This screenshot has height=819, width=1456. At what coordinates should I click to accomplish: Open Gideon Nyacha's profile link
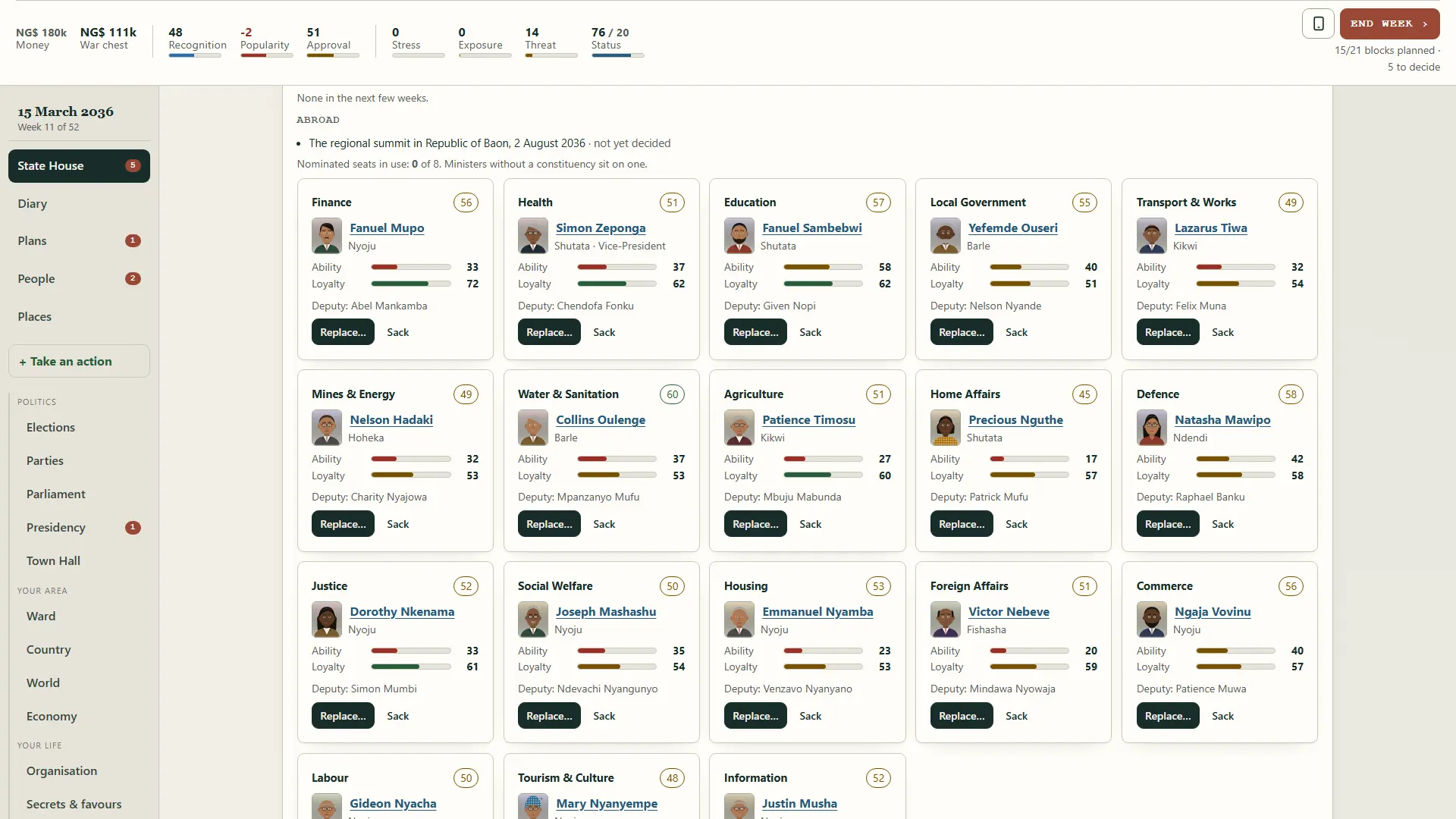click(393, 804)
